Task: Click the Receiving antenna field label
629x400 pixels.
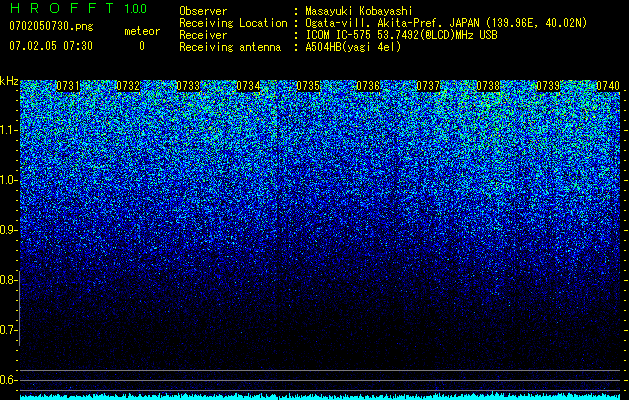Action: click(x=230, y=47)
